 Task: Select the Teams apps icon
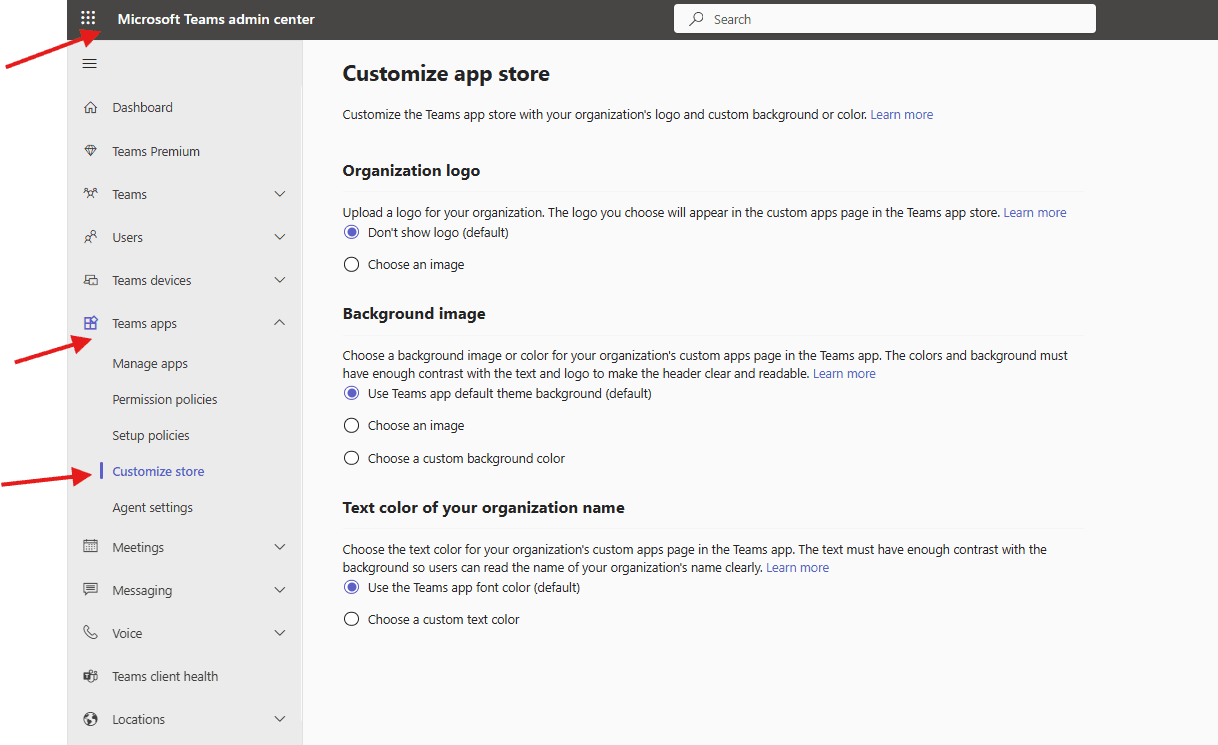[x=91, y=322]
